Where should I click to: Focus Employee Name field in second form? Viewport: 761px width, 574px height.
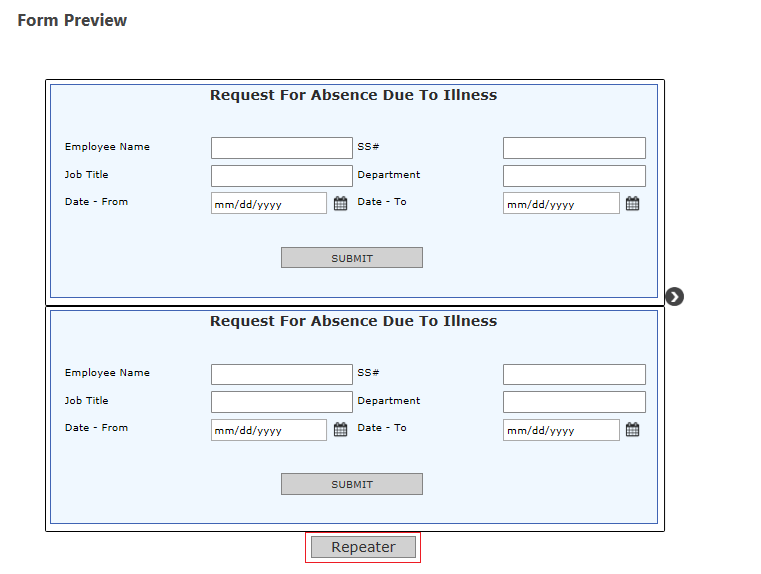tap(281, 374)
